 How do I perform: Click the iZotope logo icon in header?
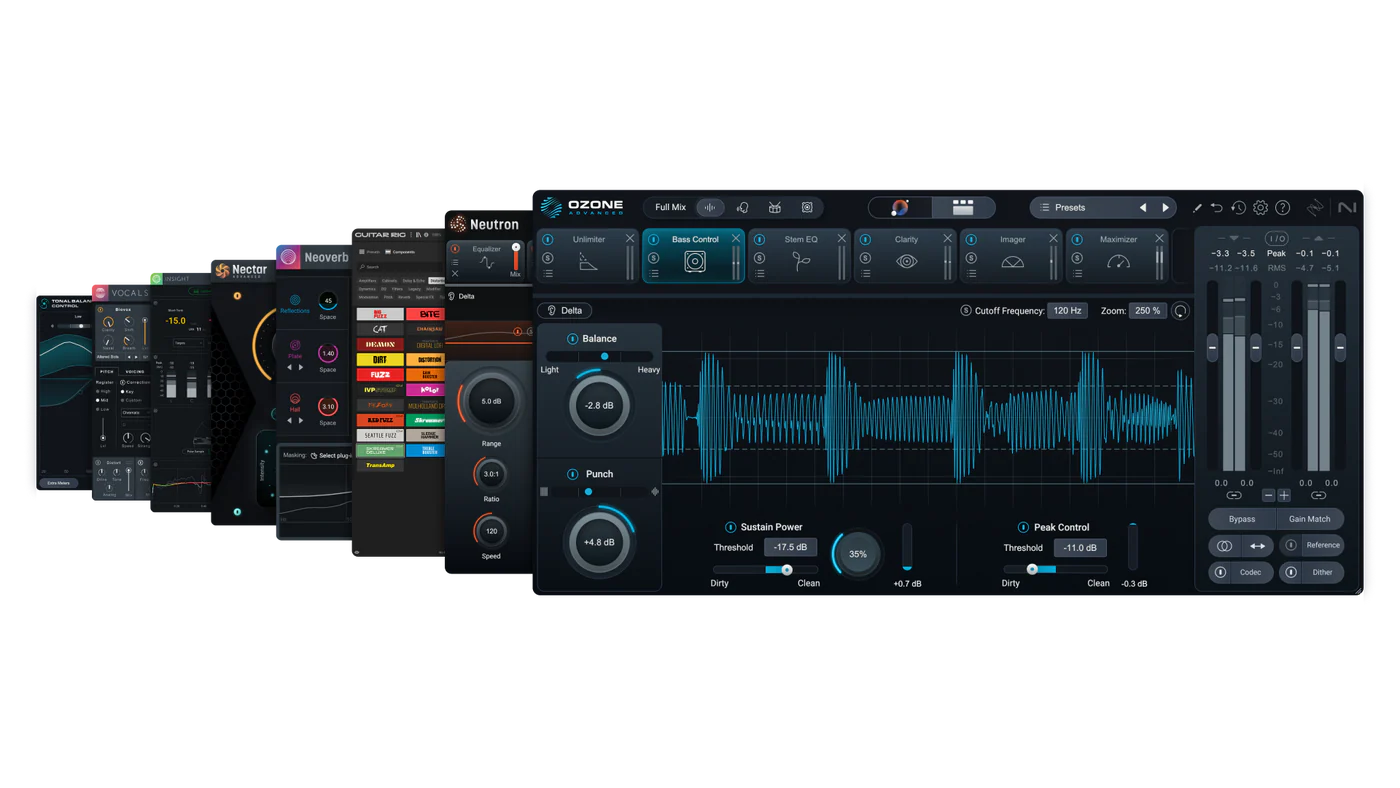[x=1315, y=208]
